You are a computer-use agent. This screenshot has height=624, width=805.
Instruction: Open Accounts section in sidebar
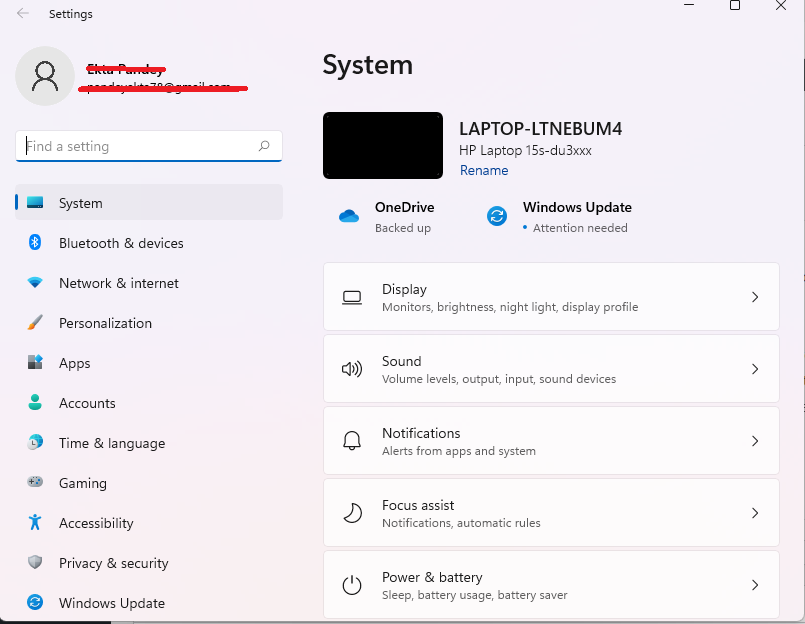click(x=87, y=403)
